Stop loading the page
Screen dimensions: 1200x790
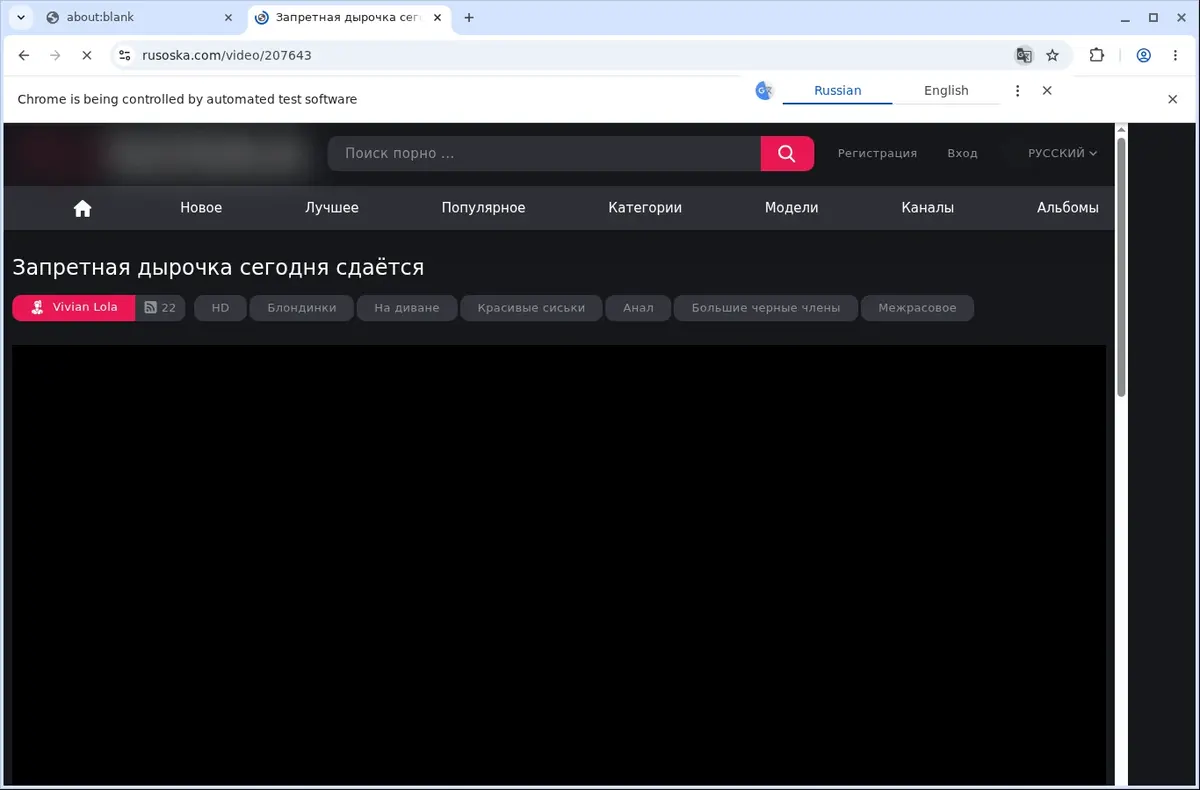[x=87, y=56]
